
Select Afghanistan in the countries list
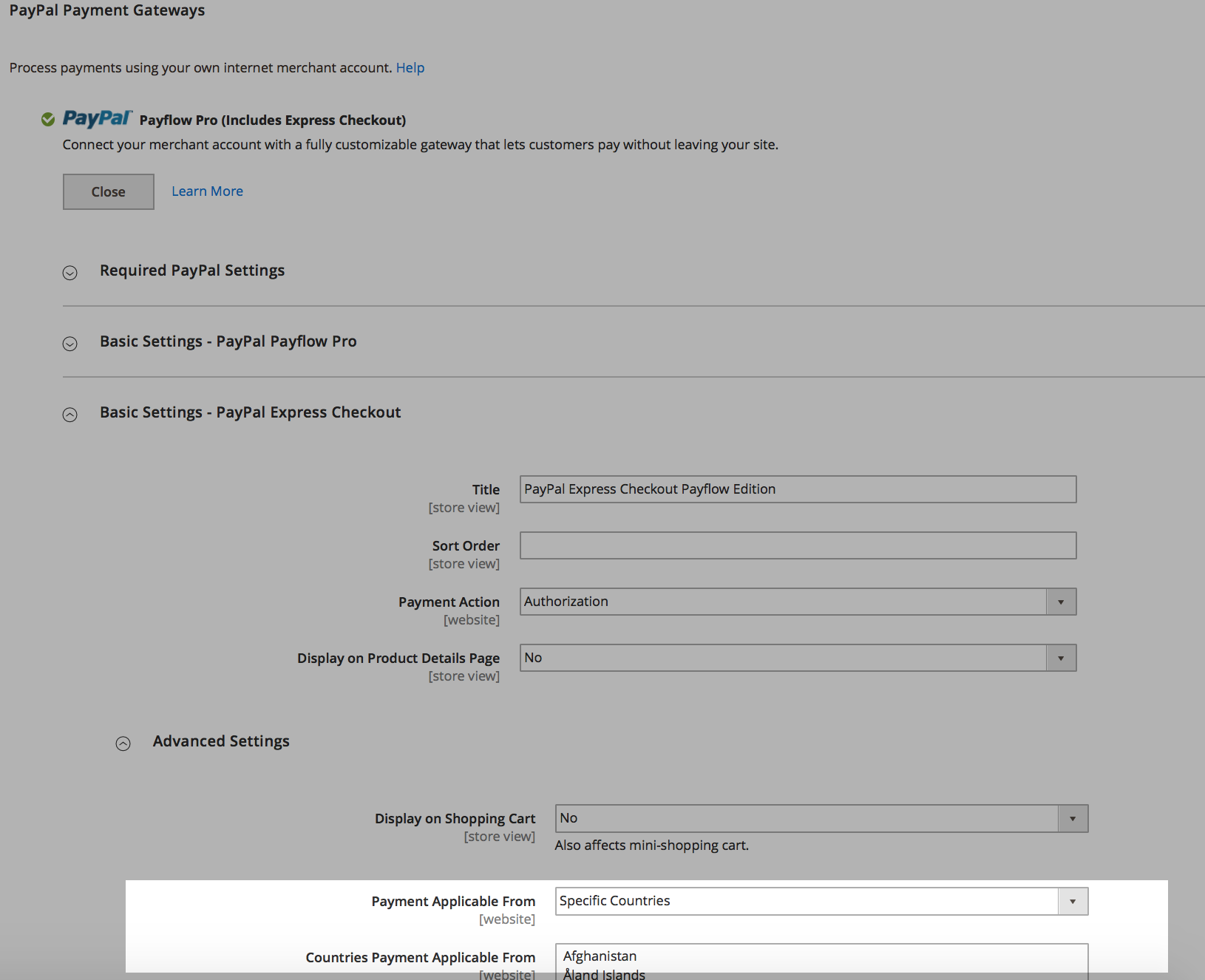click(600, 956)
